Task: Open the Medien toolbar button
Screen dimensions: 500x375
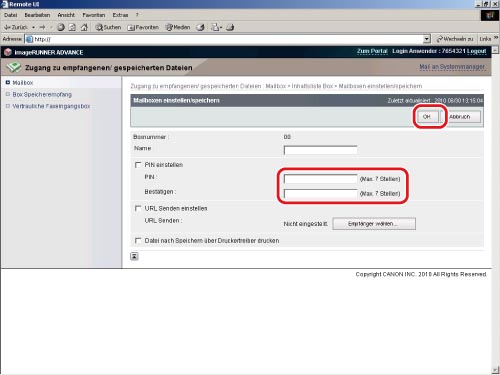Action: (x=178, y=27)
